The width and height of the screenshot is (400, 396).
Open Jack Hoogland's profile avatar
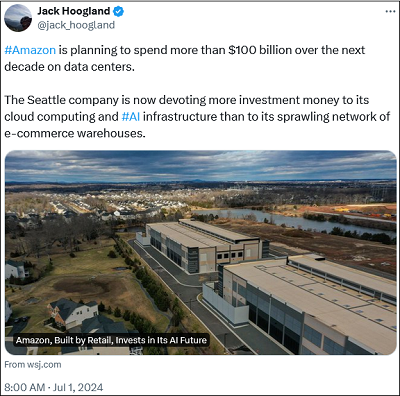[x=18, y=18]
